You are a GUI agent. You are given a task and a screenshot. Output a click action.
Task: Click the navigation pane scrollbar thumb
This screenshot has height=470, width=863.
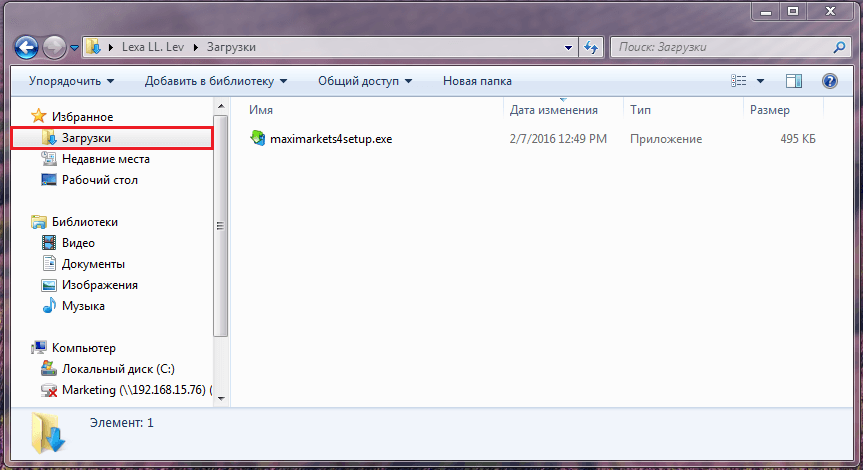(x=221, y=226)
